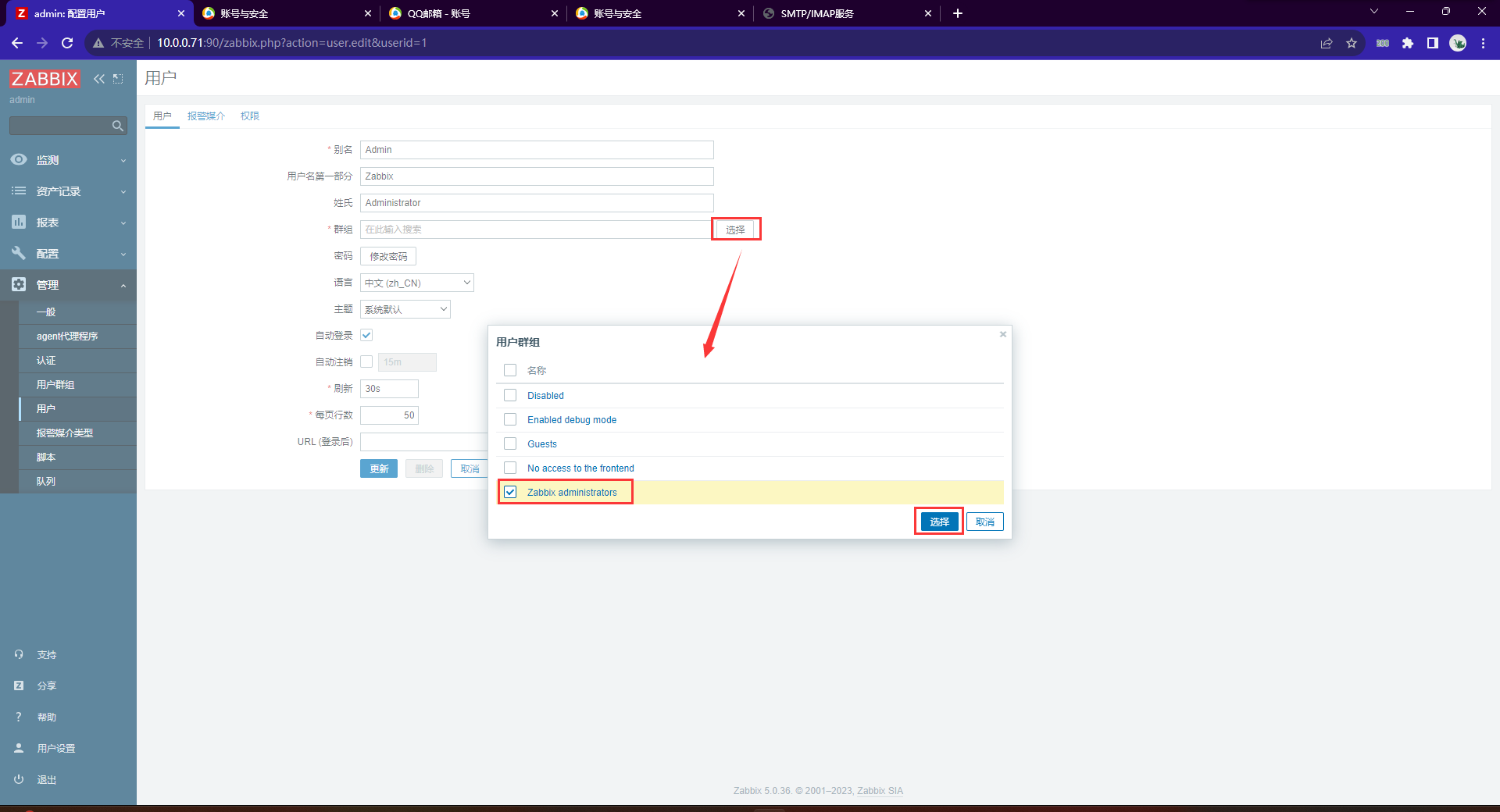Open the 资产记录 inventory list icon
Image resolution: width=1500 pixels, height=812 pixels.
[19, 191]
